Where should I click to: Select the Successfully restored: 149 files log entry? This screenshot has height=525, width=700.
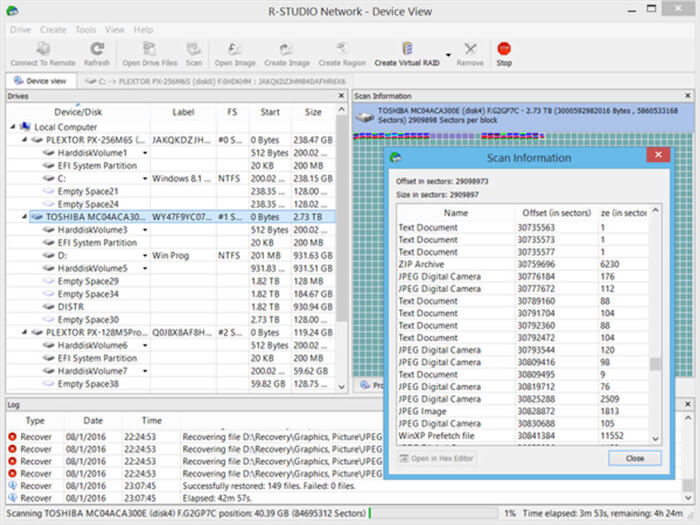point(268,485)
